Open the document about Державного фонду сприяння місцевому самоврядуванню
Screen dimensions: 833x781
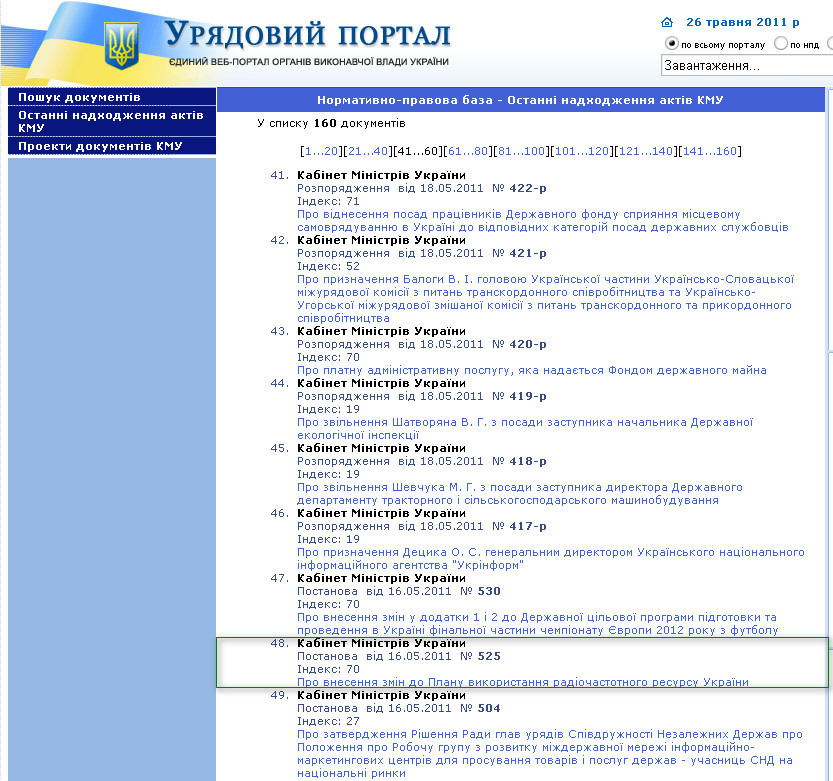(x=542, y=220)
